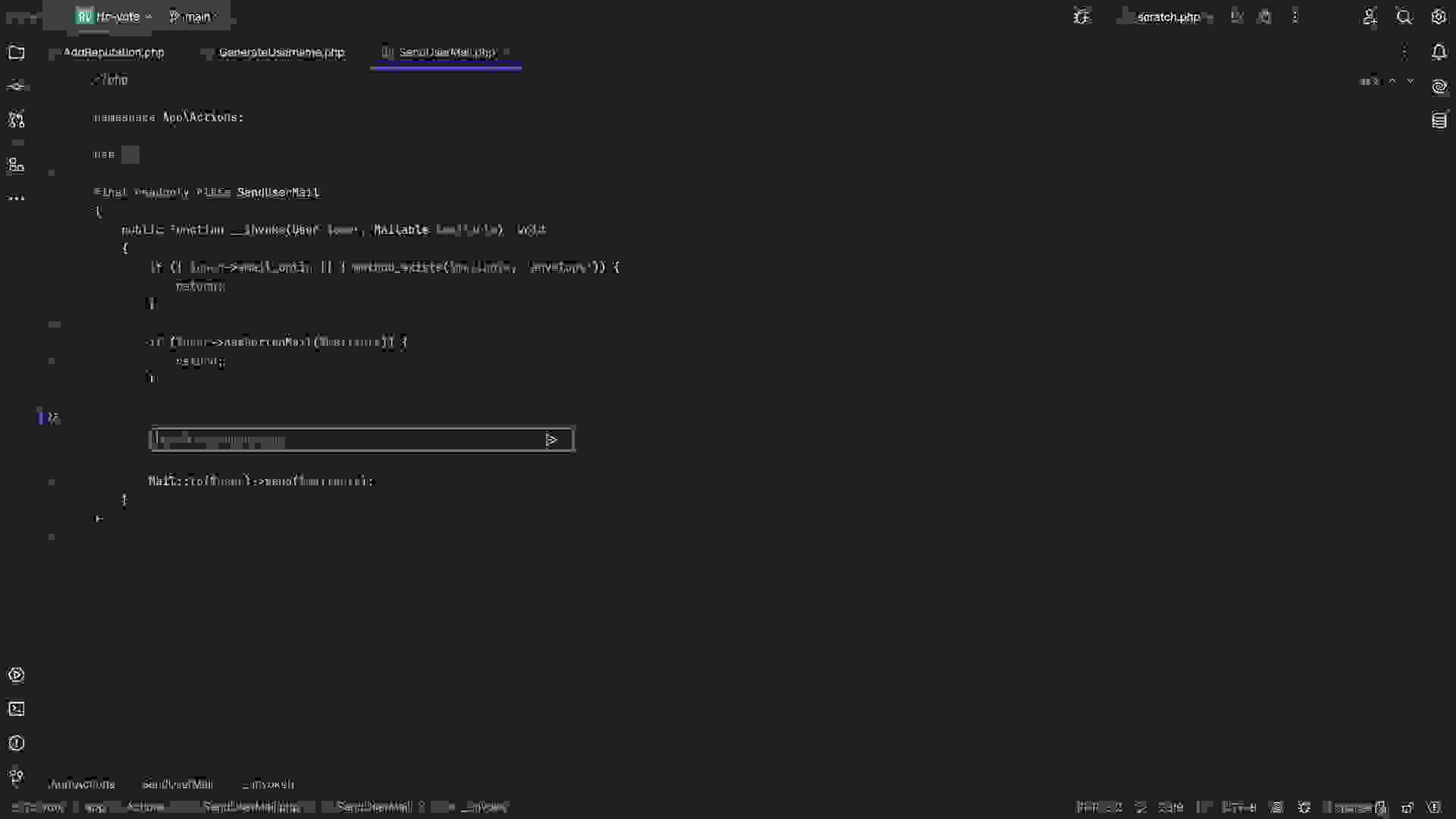Show more tool windows ellipsis
Screen dimensions: 1456x819
16,199
